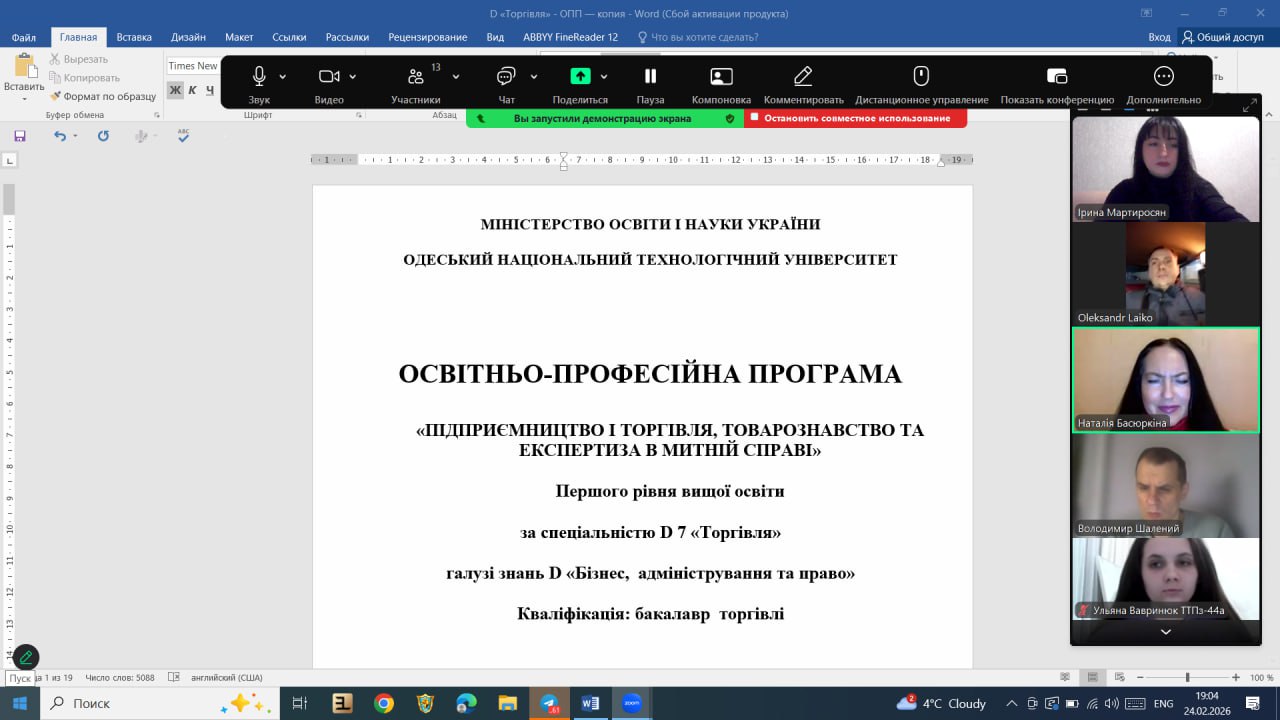1280x720 pixels.
Task: Expand video options arrow beside Видео
Action: pyautogui.click(x=353, y=77)
